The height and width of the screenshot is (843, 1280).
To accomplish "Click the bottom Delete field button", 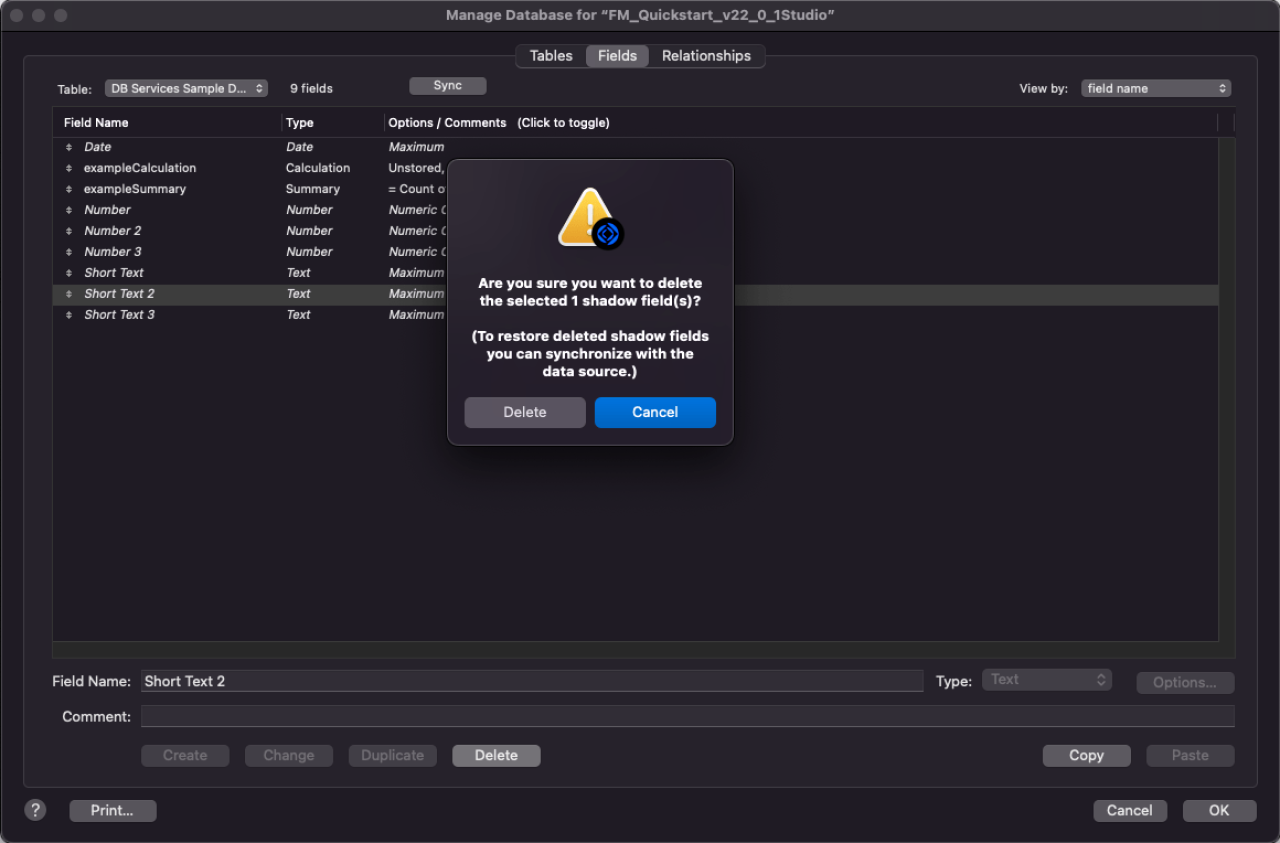I will click(x=496, y=756).
